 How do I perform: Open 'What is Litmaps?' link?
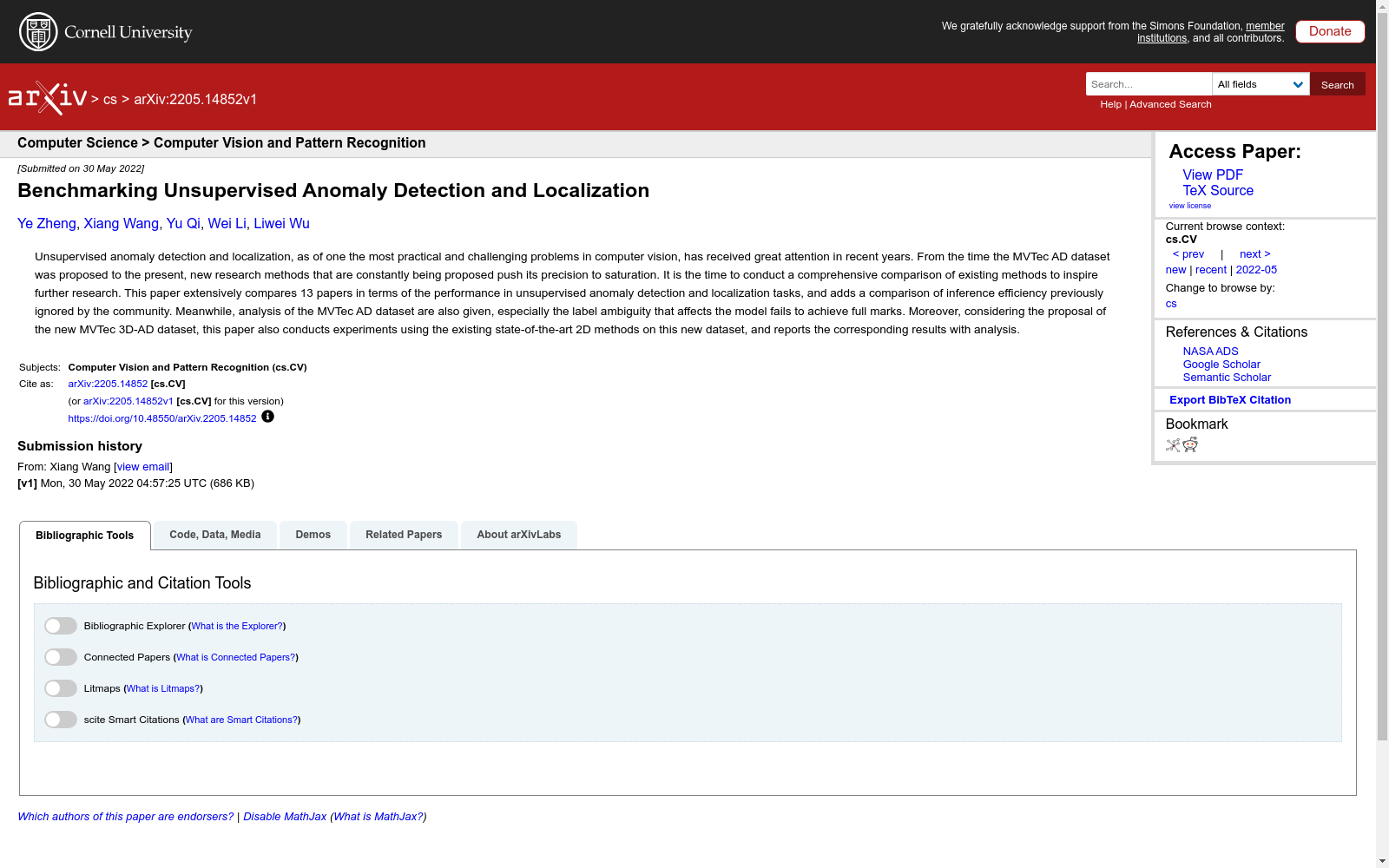(163, 688)
